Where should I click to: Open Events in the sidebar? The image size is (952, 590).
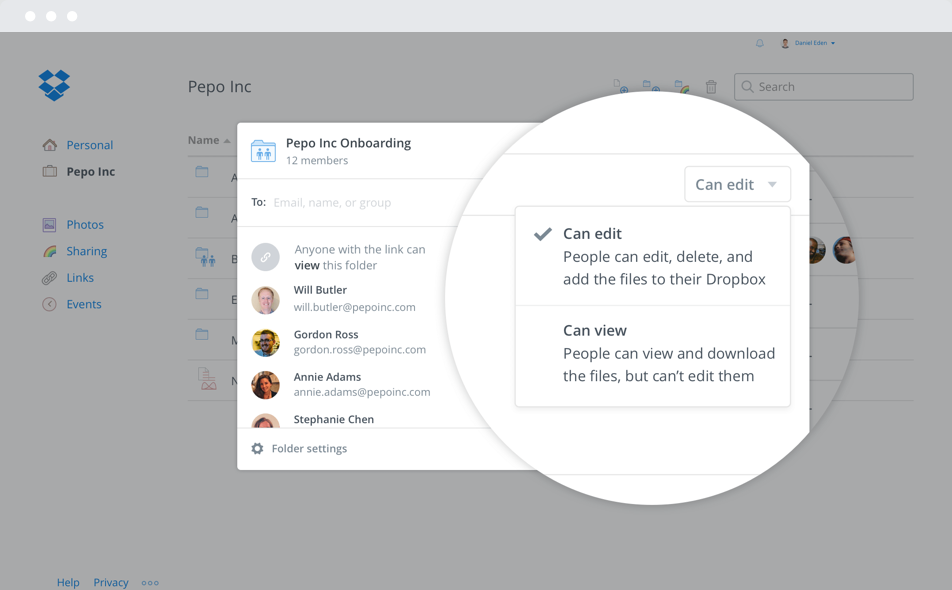pos(84,304)
